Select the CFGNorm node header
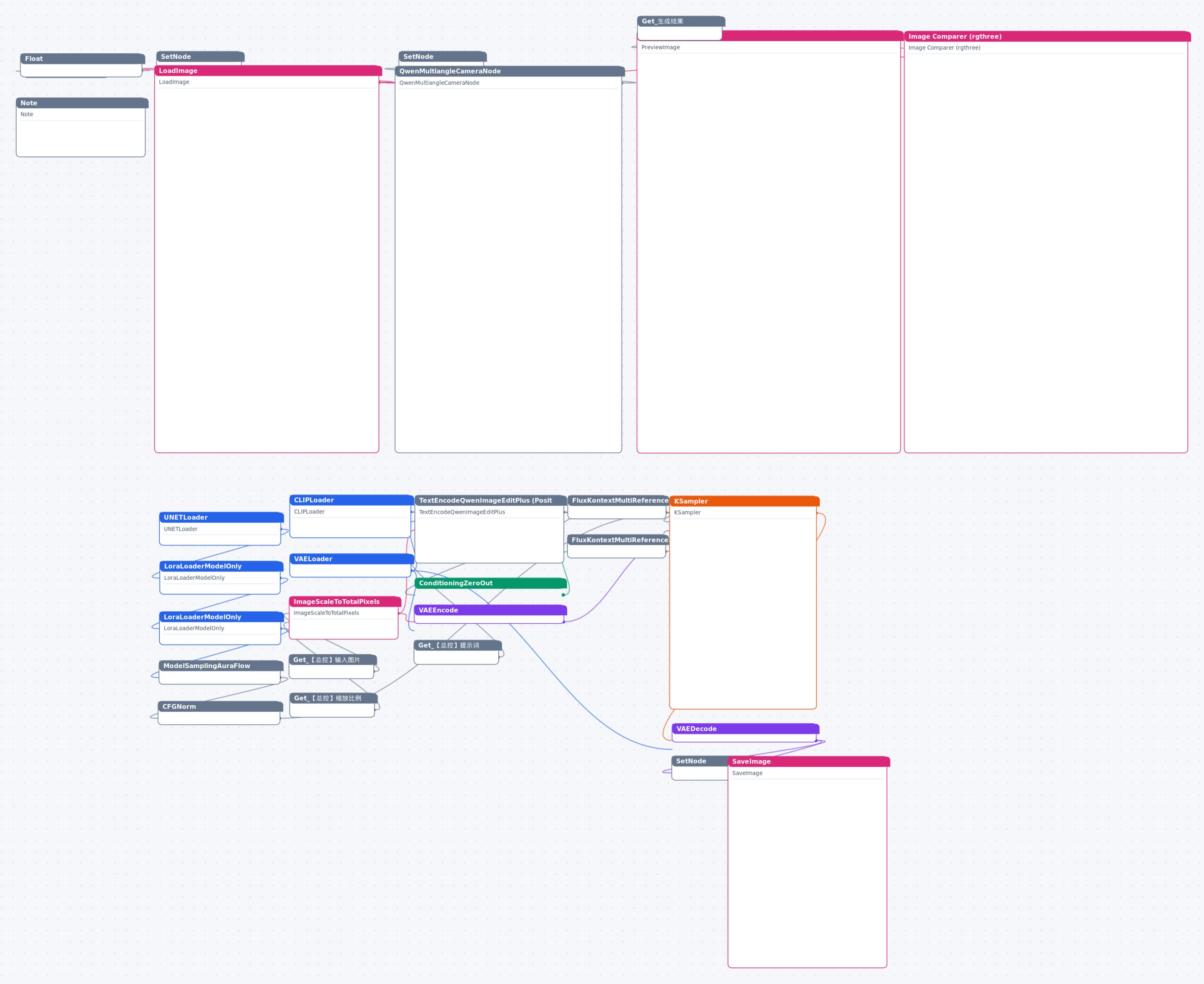This screenshot has height=984, width=1204. 220,706
